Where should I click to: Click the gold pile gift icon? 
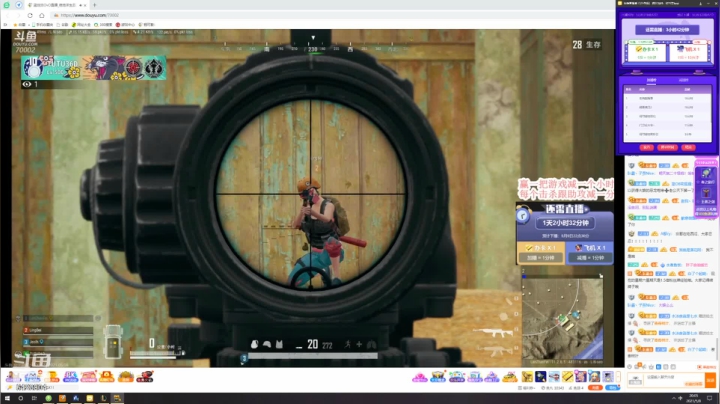coord(125,376)
